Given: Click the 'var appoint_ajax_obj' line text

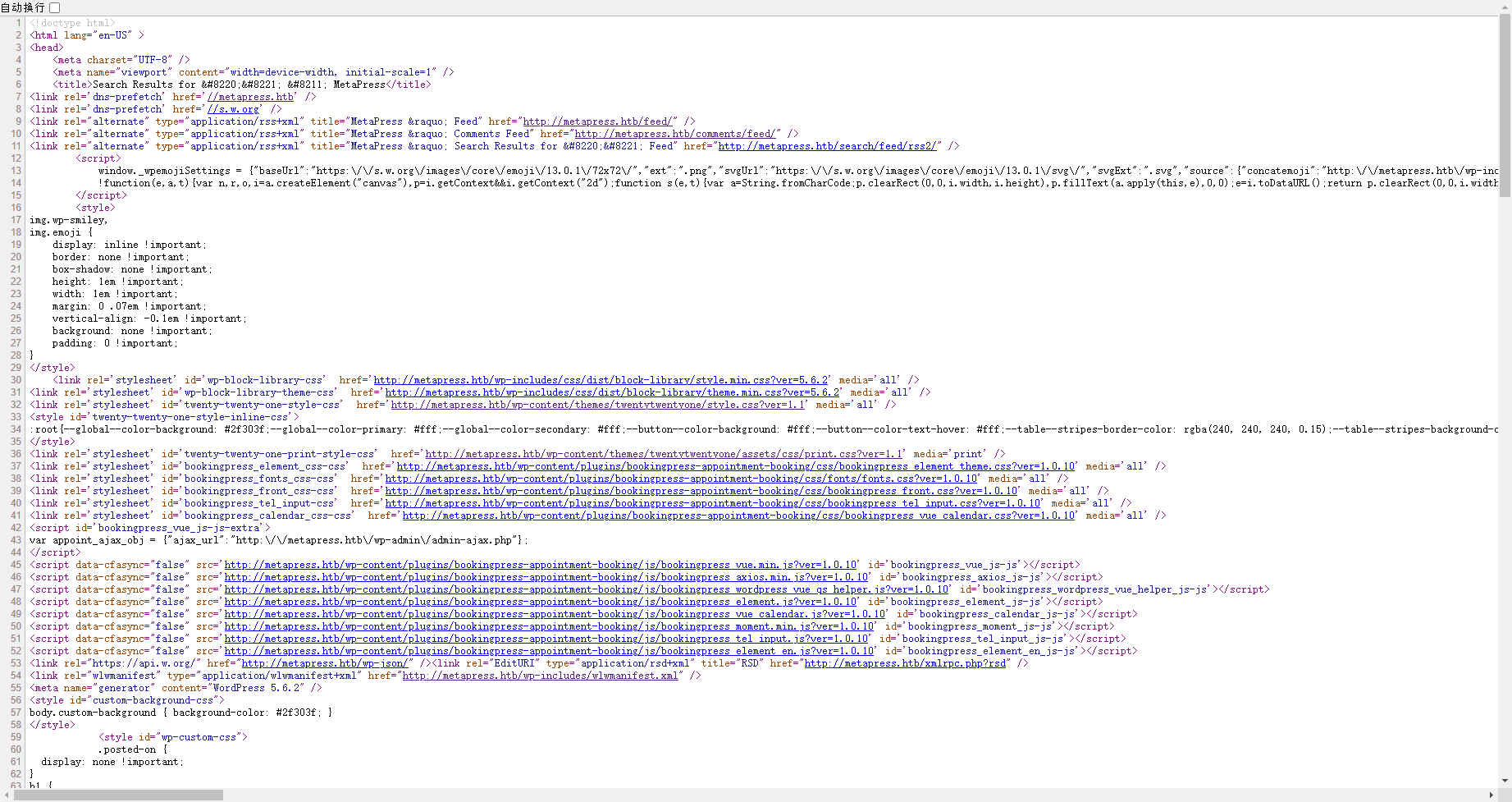Looking at the screenshot, I should tap(279, 540).
